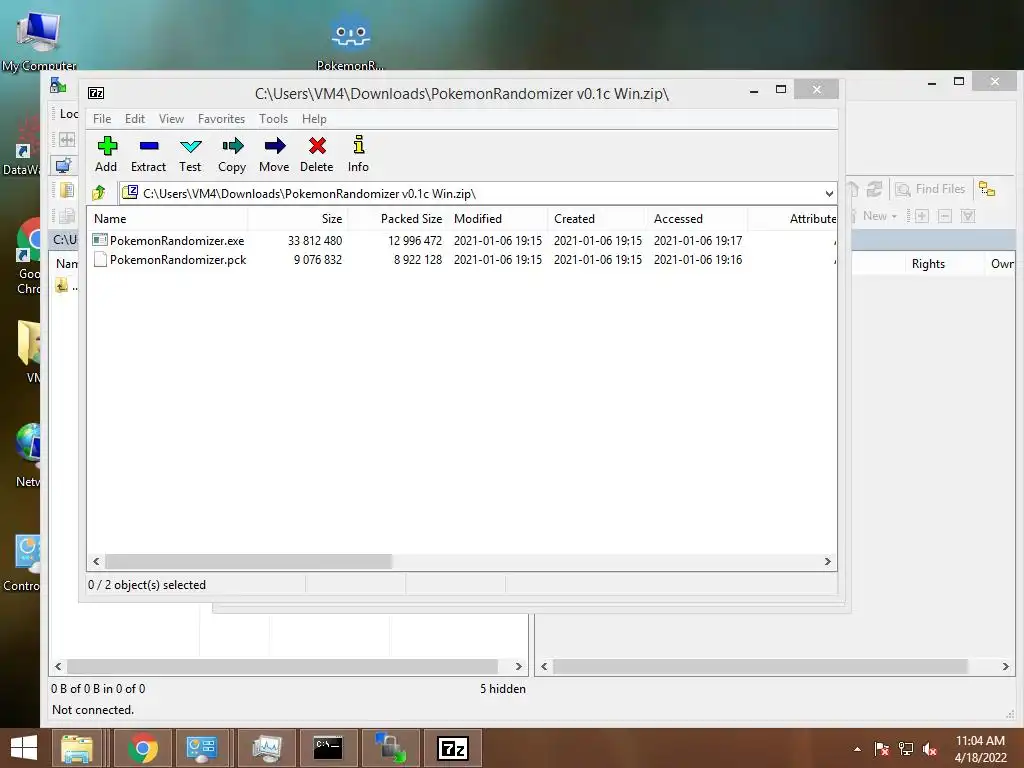Click the select-plus icon in background window
This screenshot has width=1024, height=768.
921,216
